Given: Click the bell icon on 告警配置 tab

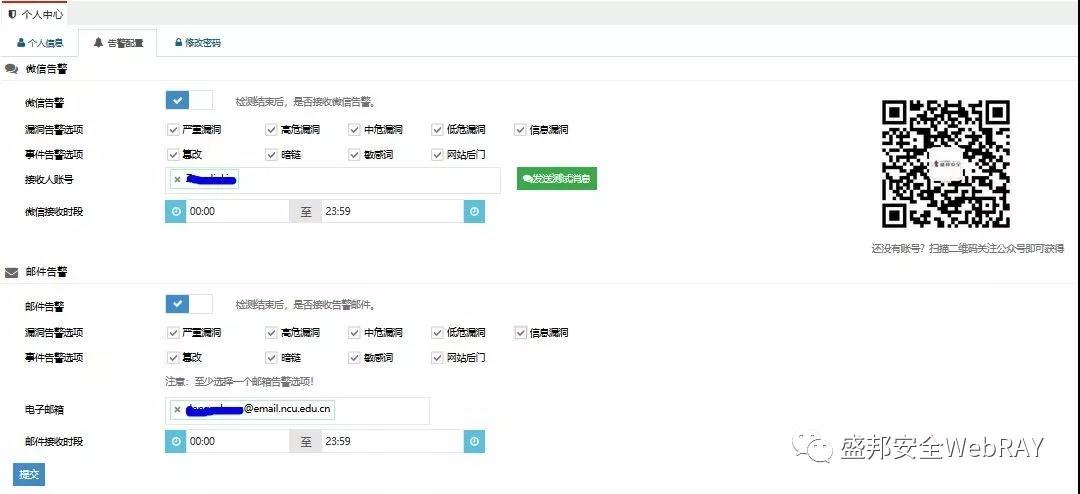Looking at the screenshot, I should tap(98, 43).
